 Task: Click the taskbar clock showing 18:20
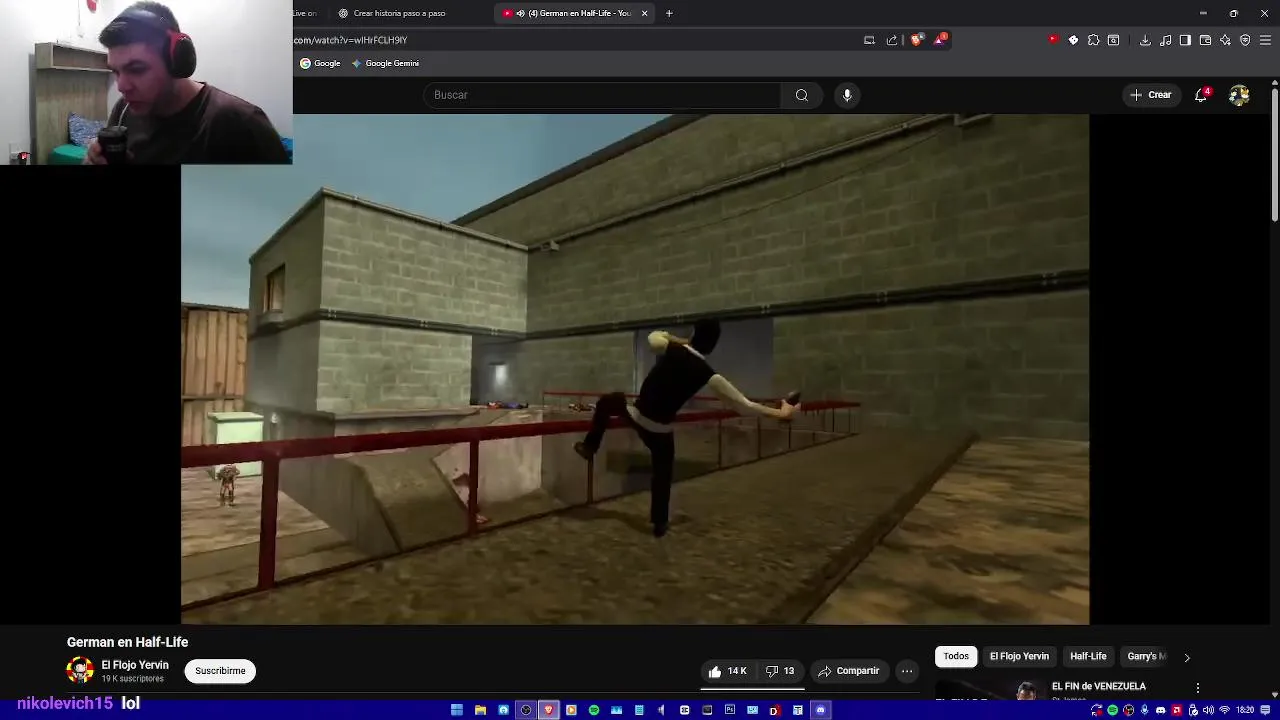[1245, 710]
